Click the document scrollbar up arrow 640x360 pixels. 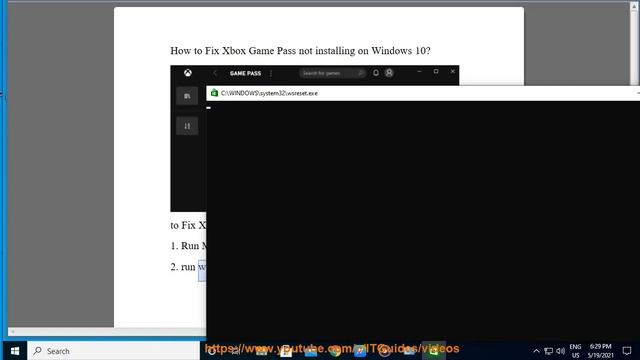pos(635,6)
